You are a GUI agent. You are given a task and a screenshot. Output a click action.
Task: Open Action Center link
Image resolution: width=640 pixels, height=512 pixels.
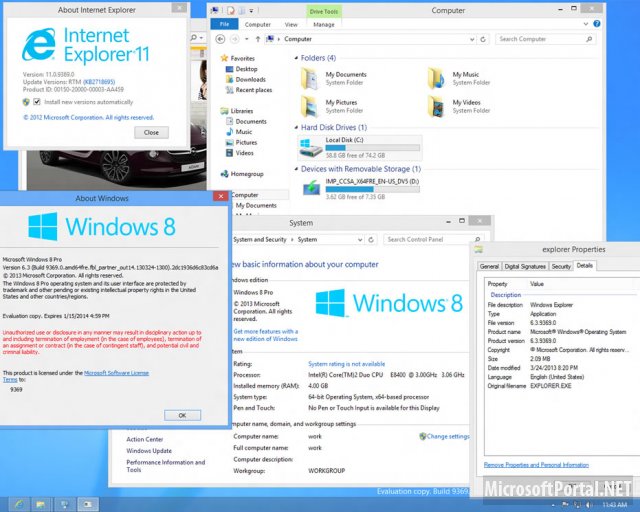[144, 439]
